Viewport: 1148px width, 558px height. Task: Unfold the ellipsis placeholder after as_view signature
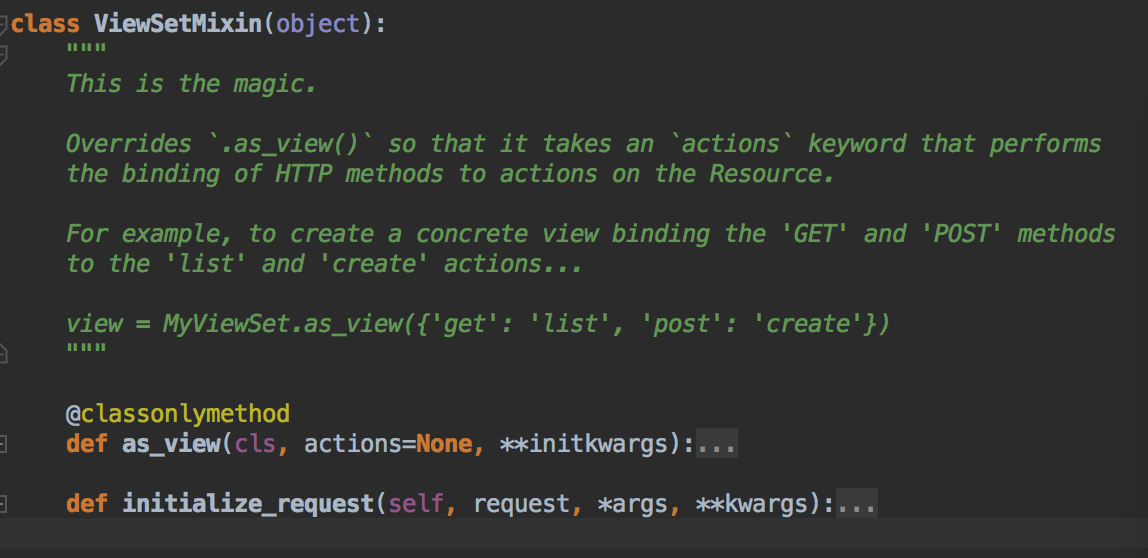(716, 444)
